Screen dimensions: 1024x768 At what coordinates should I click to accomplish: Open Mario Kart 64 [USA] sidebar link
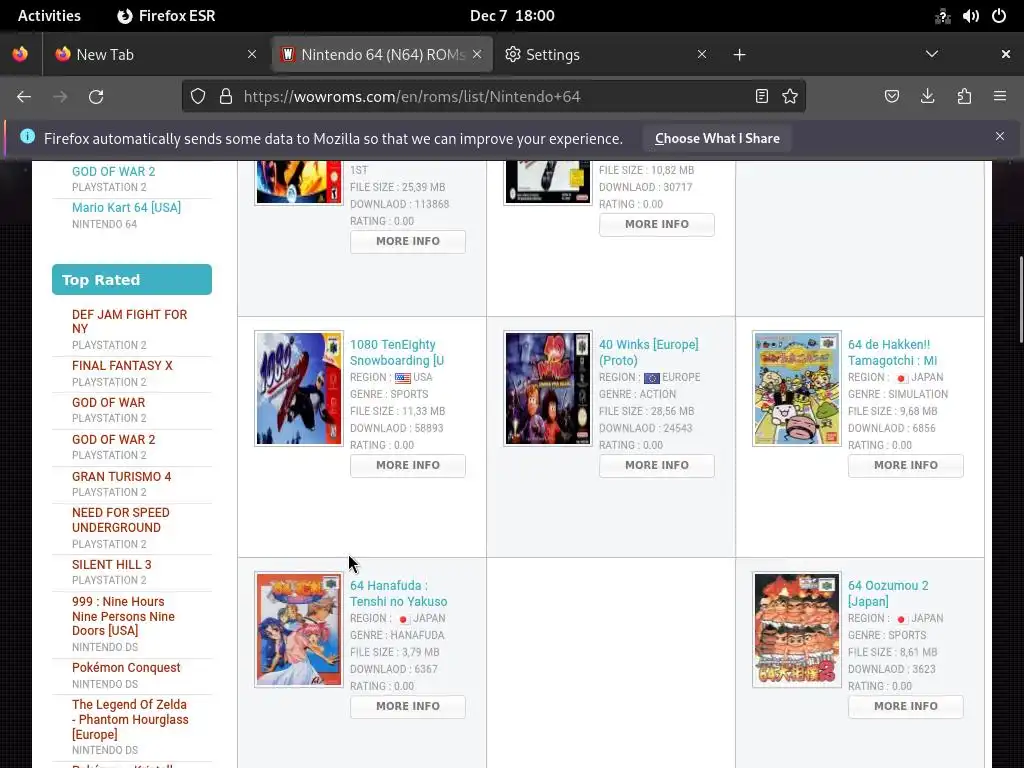[x=126, y=208]
